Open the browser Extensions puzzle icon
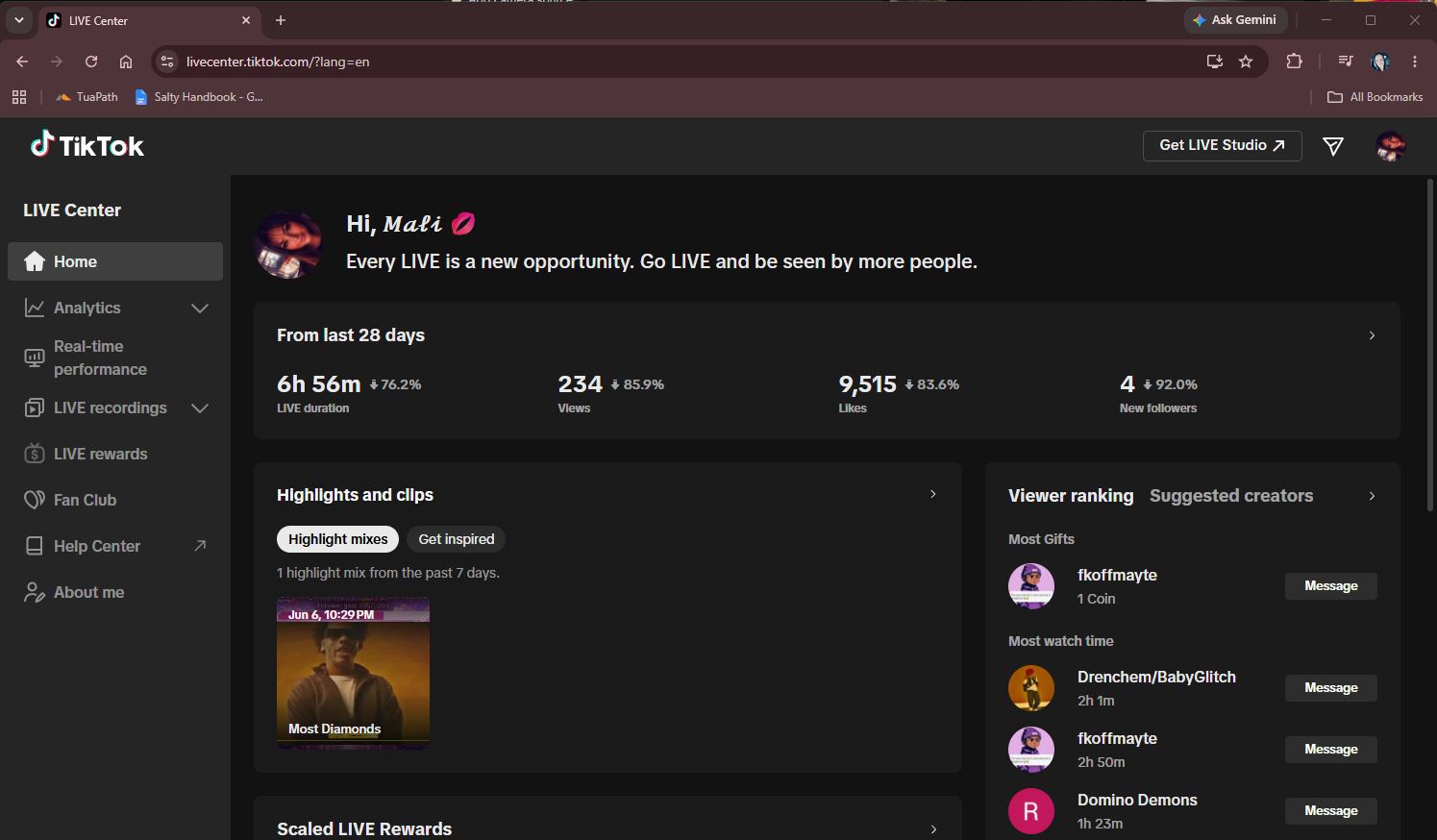The height and width of the screenshot is (840, 1437). (x=1295, y=62)
